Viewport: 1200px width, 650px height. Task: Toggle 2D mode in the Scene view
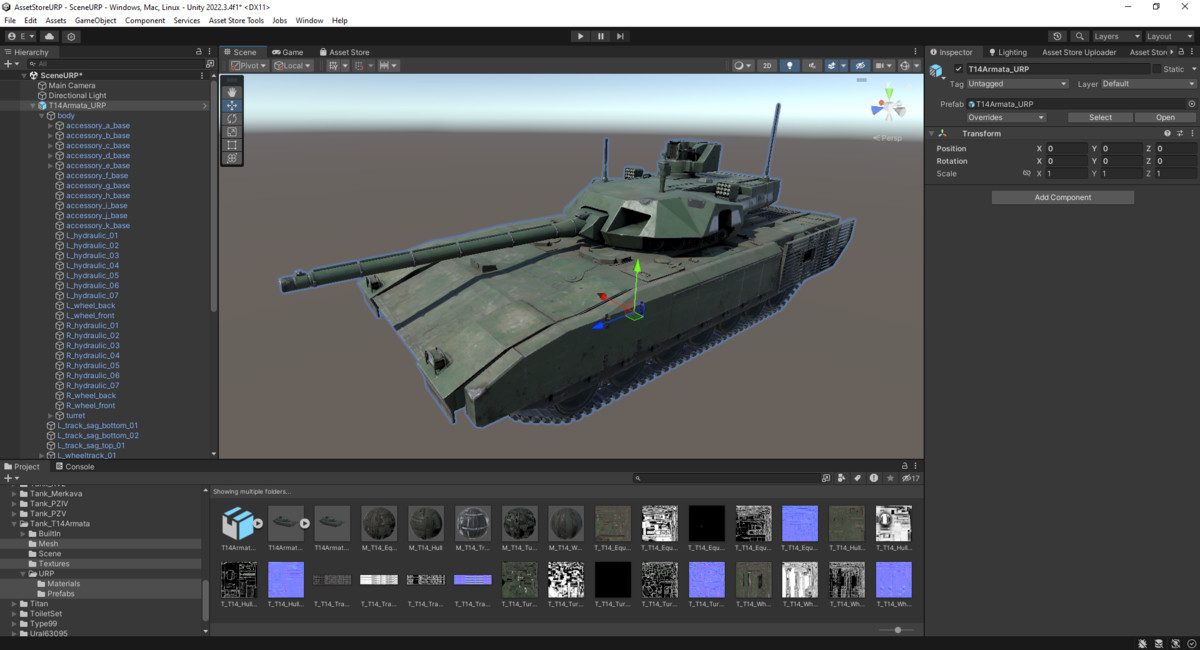(x=766, y=65)
